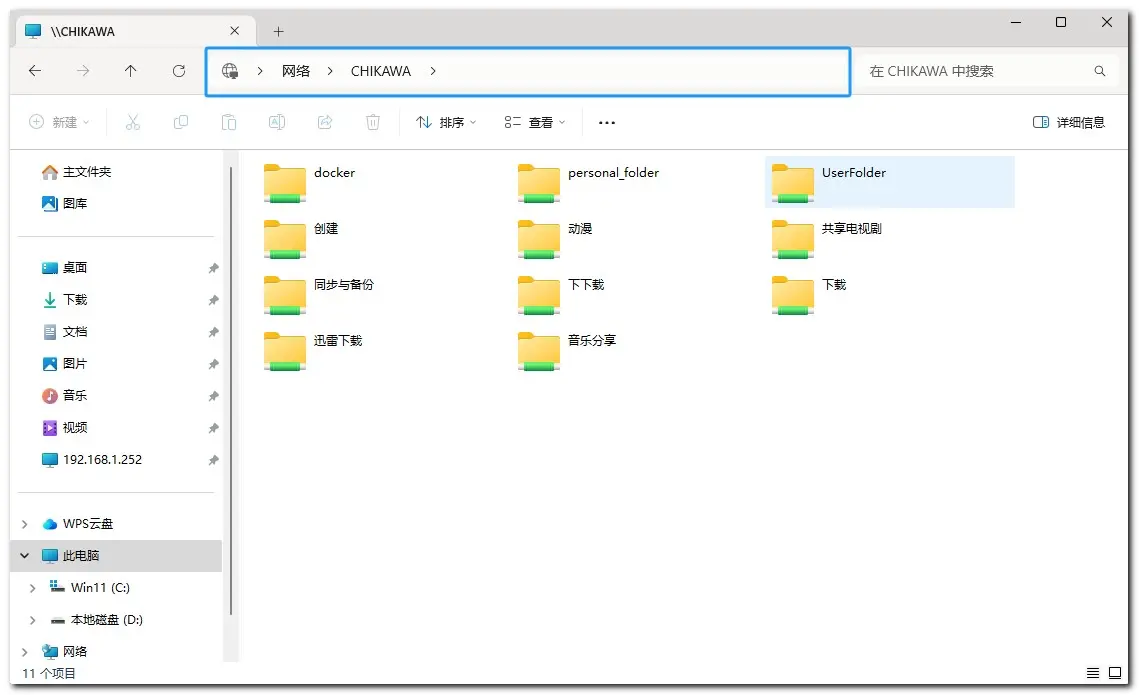Screen dimensions: 1139x695
Task: Open the 查看 view options dropdown
Action: pyautogui.click(x=534, y=122)
